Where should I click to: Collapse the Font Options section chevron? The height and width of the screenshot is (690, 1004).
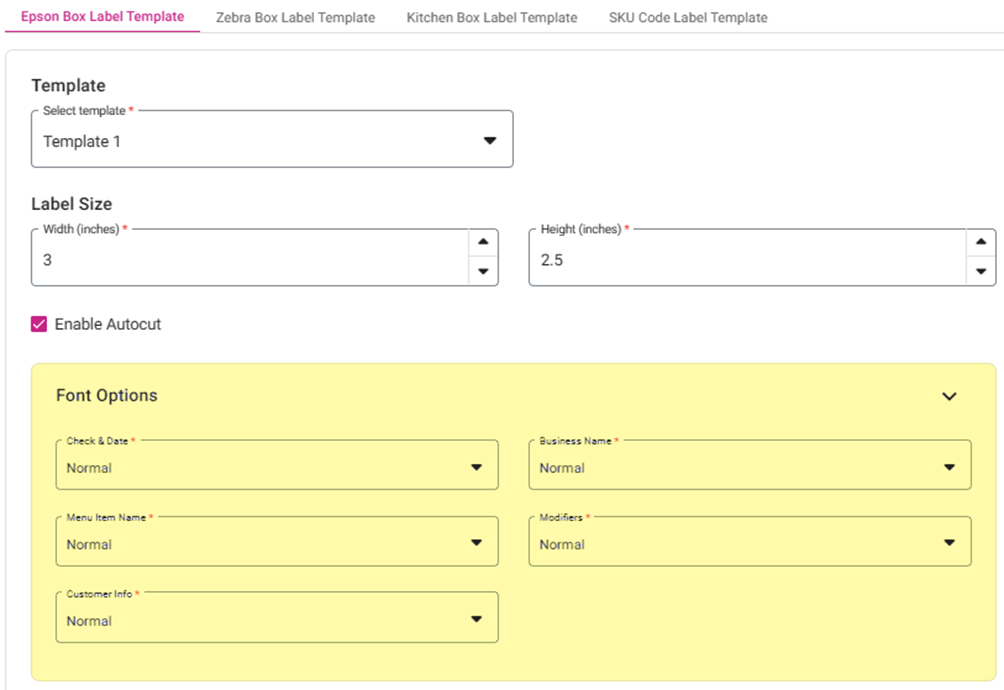(949, 396)
